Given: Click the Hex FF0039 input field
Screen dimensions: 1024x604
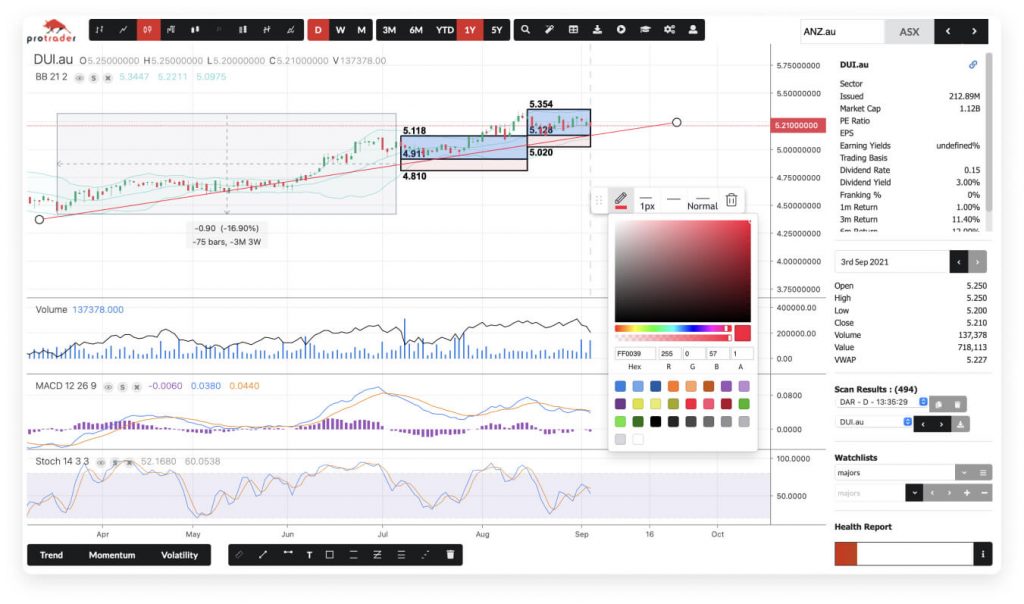Looking at the screenshot, I should [635, 353].
